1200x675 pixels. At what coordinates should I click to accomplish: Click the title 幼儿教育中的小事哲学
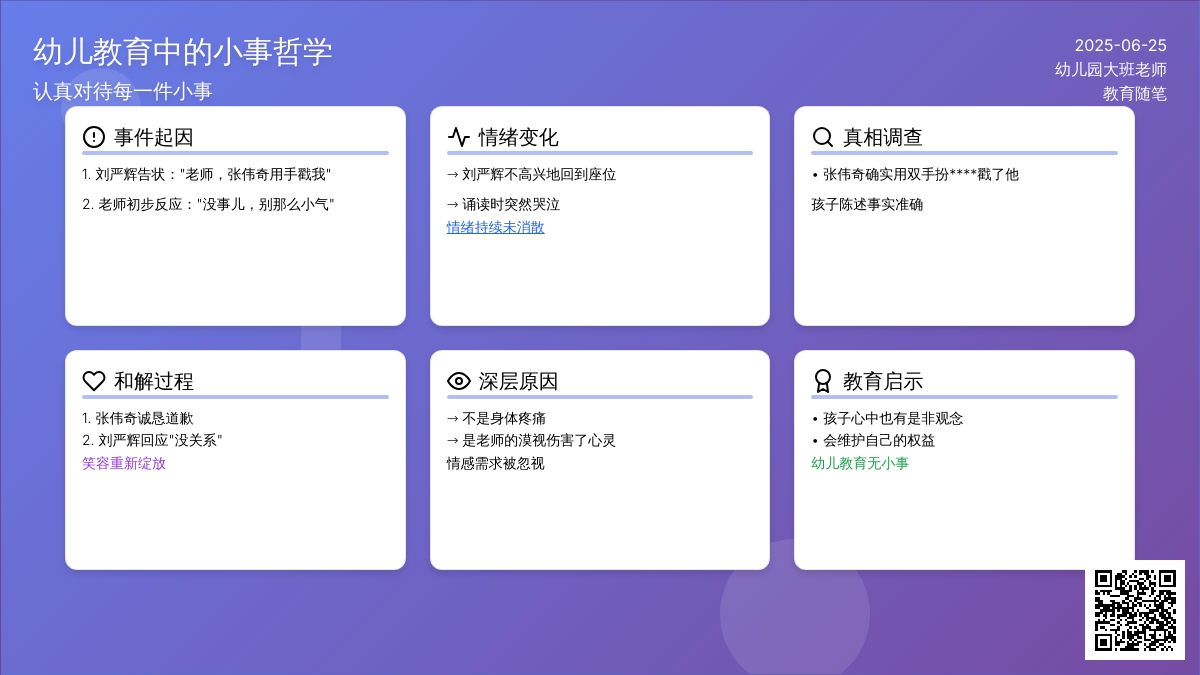point(183,51)
